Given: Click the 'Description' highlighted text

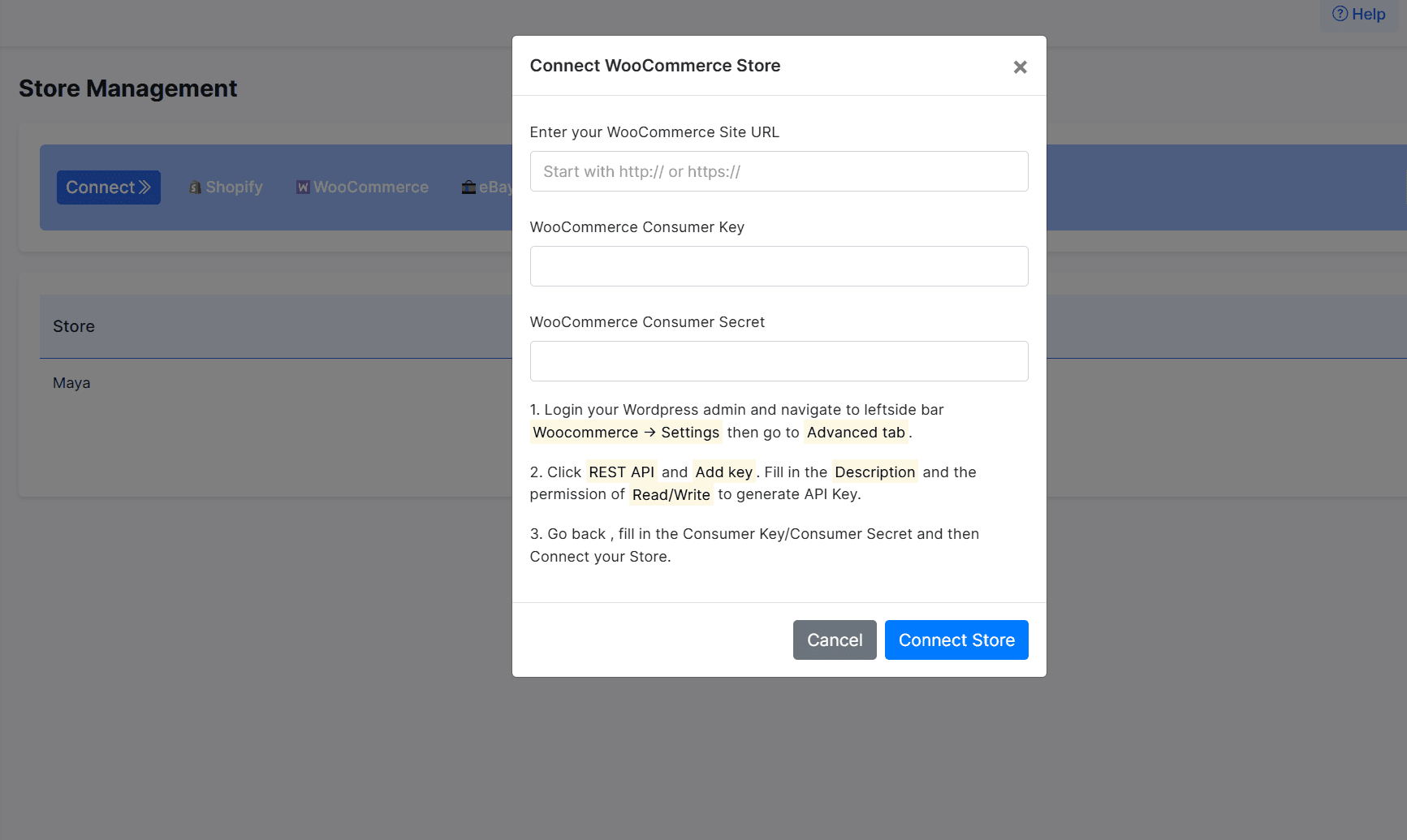Looking at the screenshot, I should [874, 472].
